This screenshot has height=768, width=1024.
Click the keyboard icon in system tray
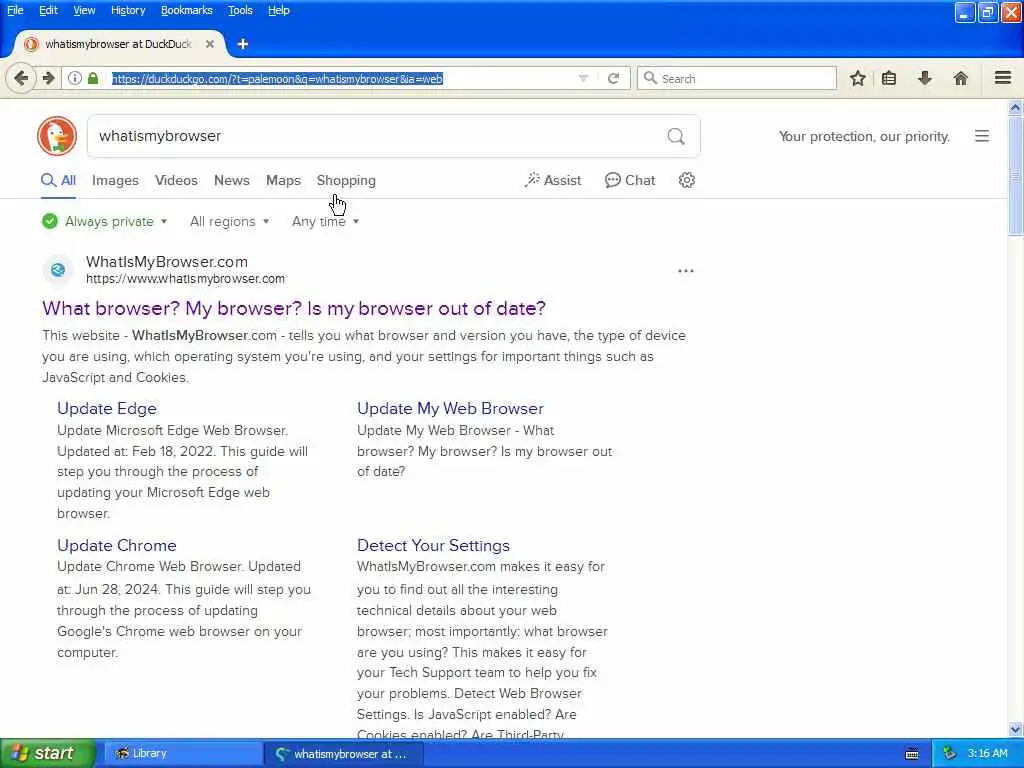(x=912, y=754)
